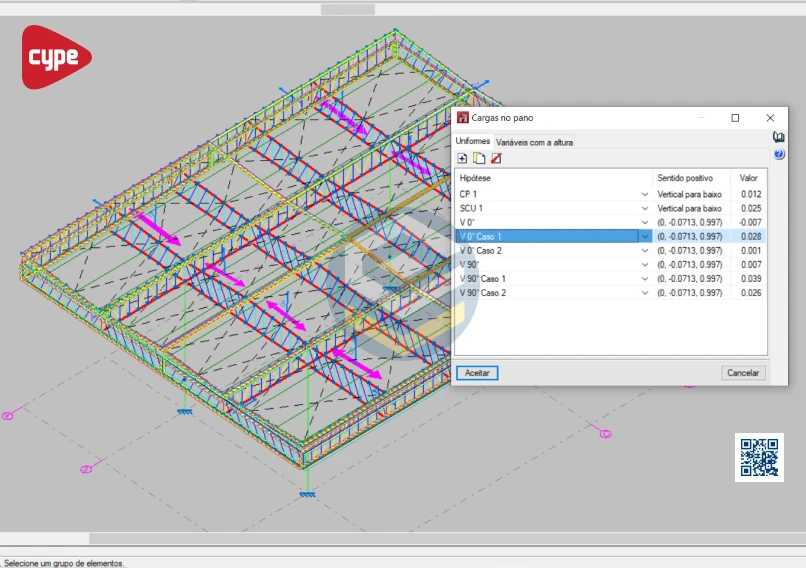Open the manual book icon
The width and height of the screenshot is (806, 568).
click(x=779, y=137)
